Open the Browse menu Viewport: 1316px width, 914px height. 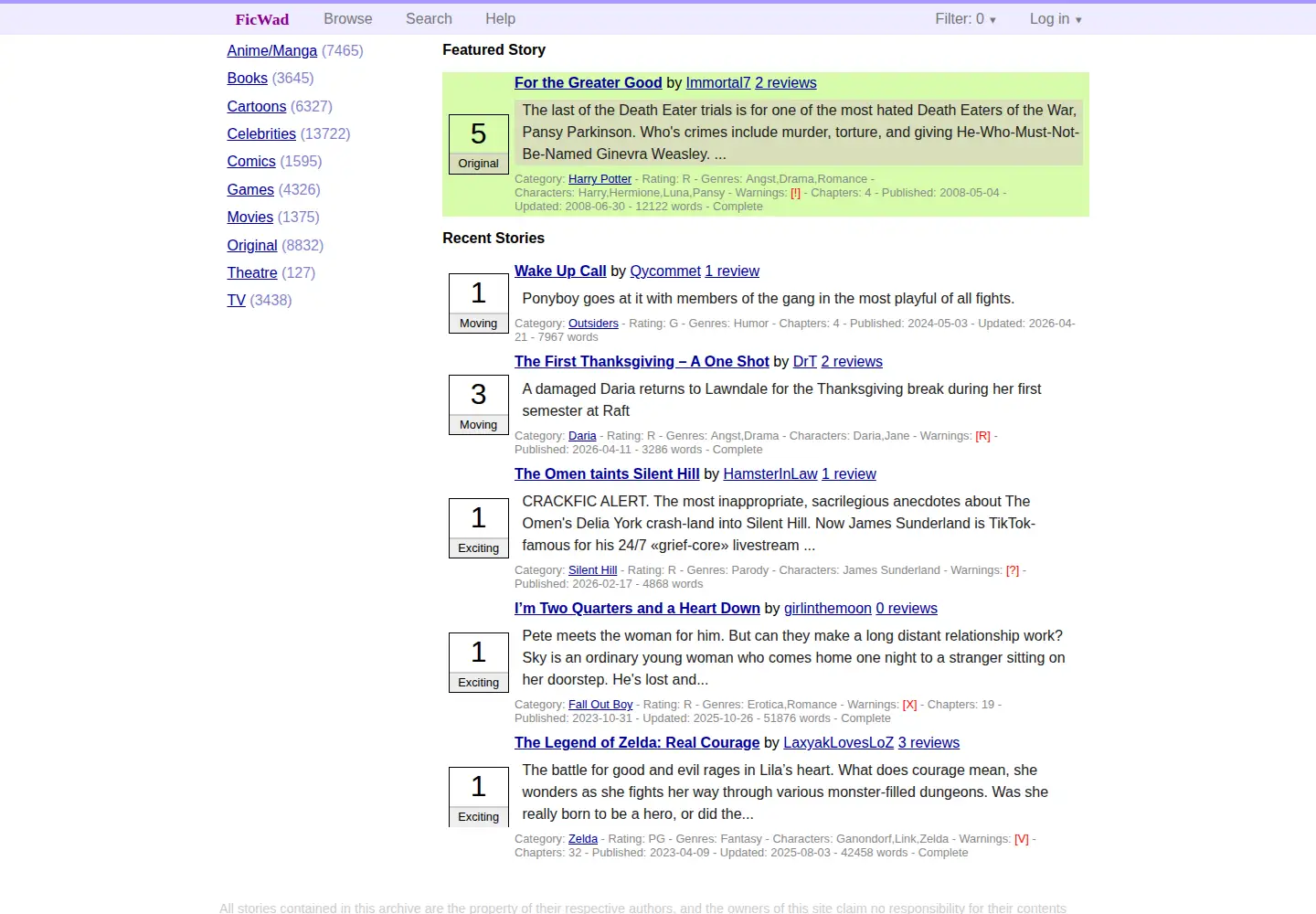348,18
